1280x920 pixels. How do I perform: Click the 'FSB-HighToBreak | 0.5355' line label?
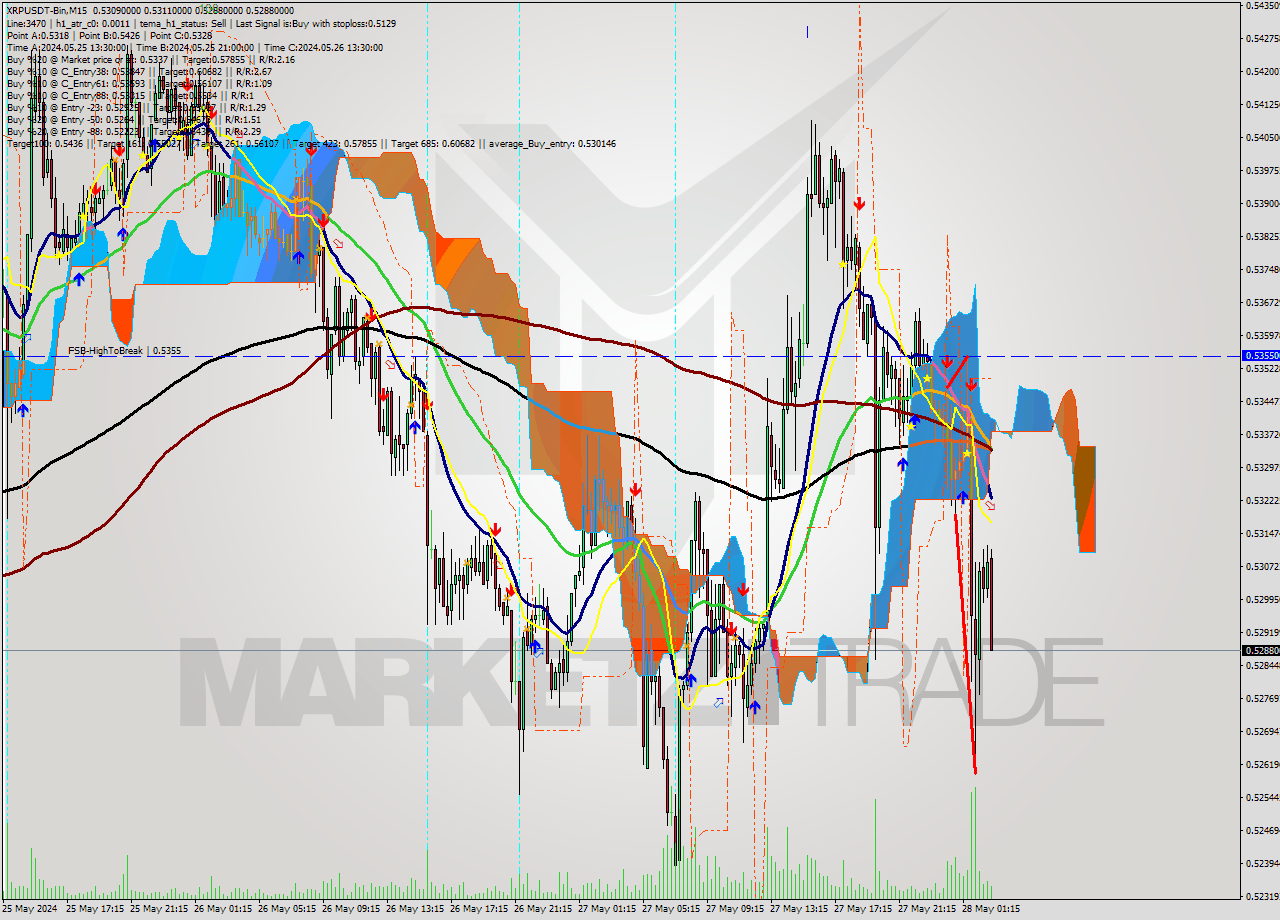[125, 351]
